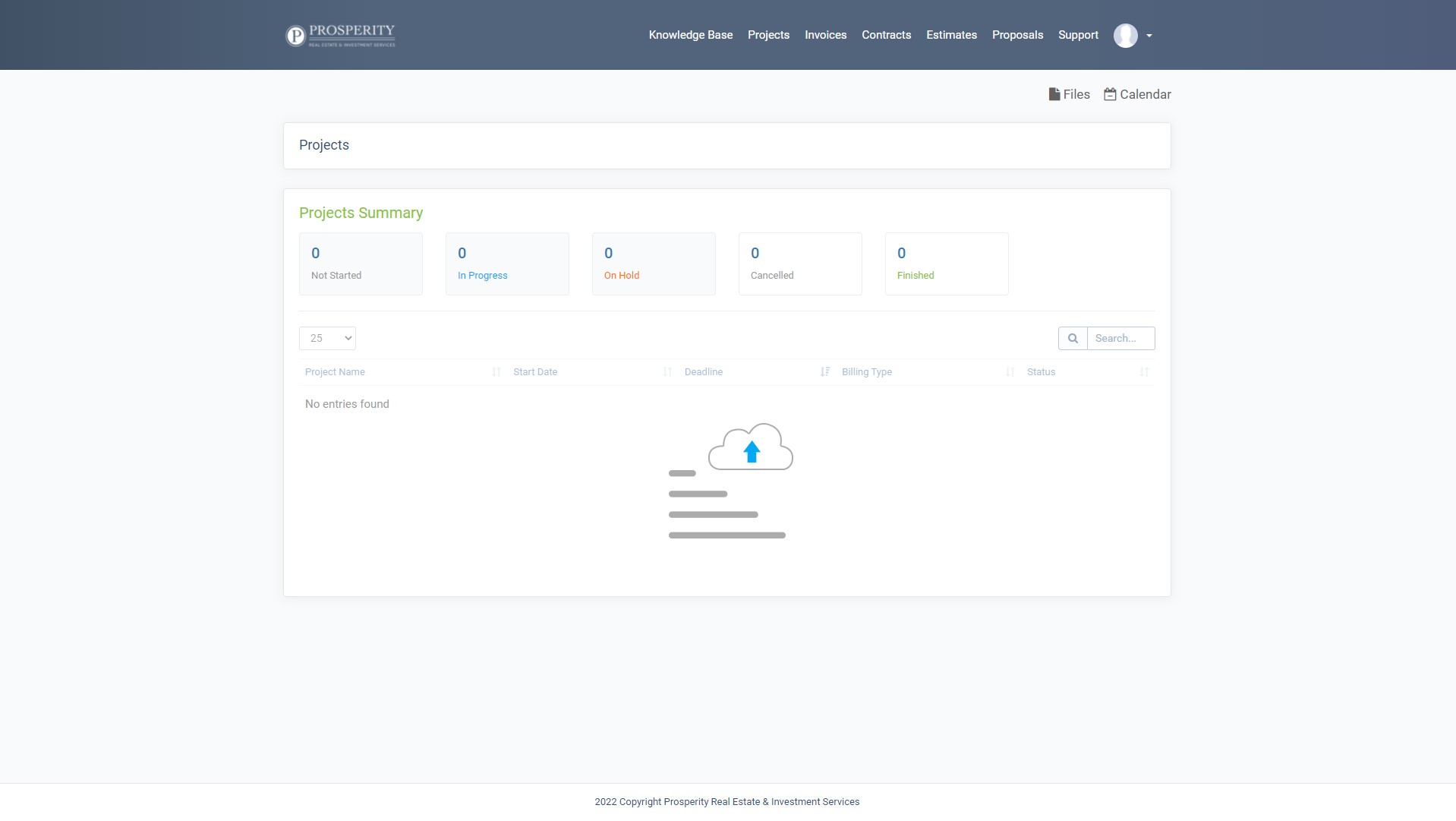Sort by Start Date column arrows
This screenshot has width=1456, height=821.
pos(667,372)
